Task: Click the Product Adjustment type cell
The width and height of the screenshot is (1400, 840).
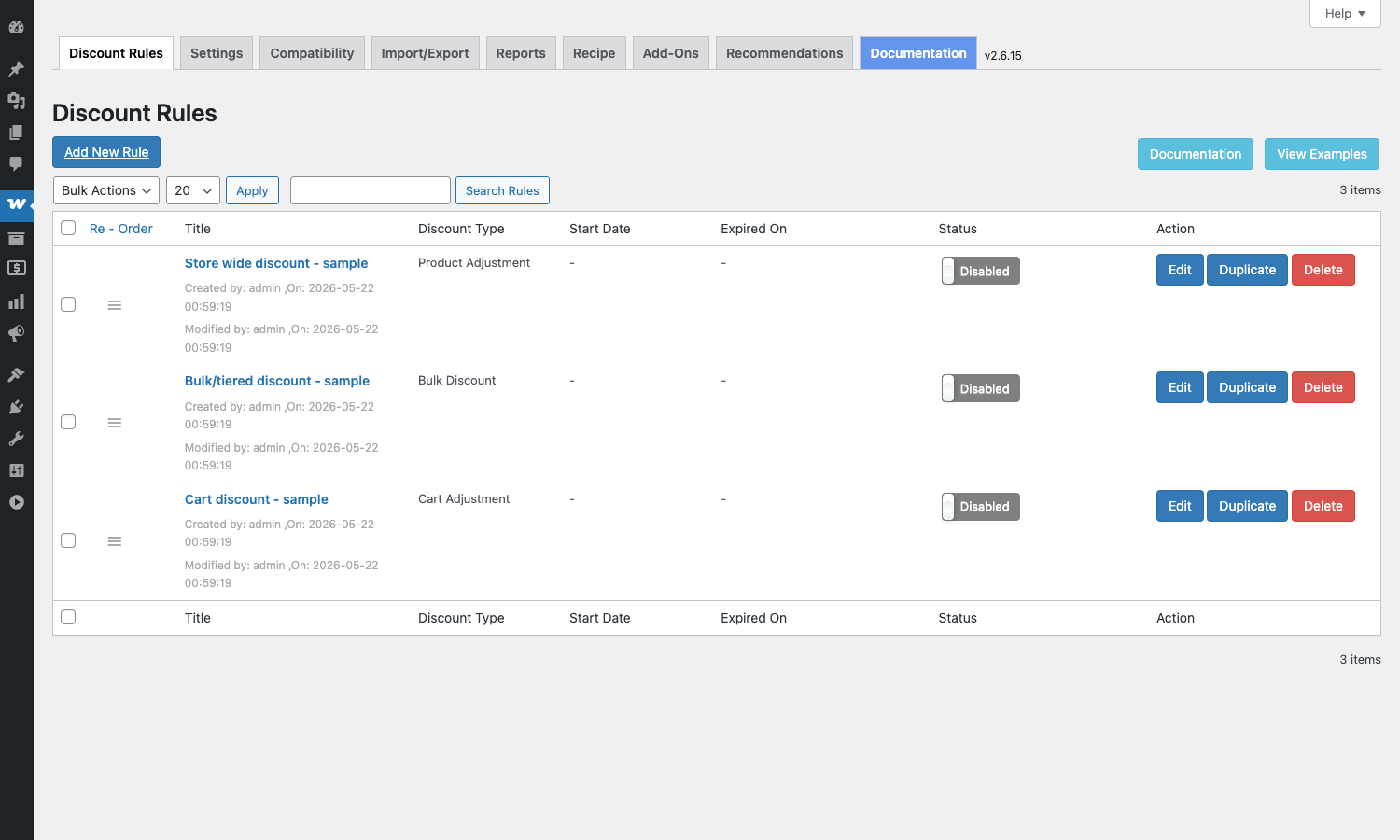Action: [x=474, y=263]
